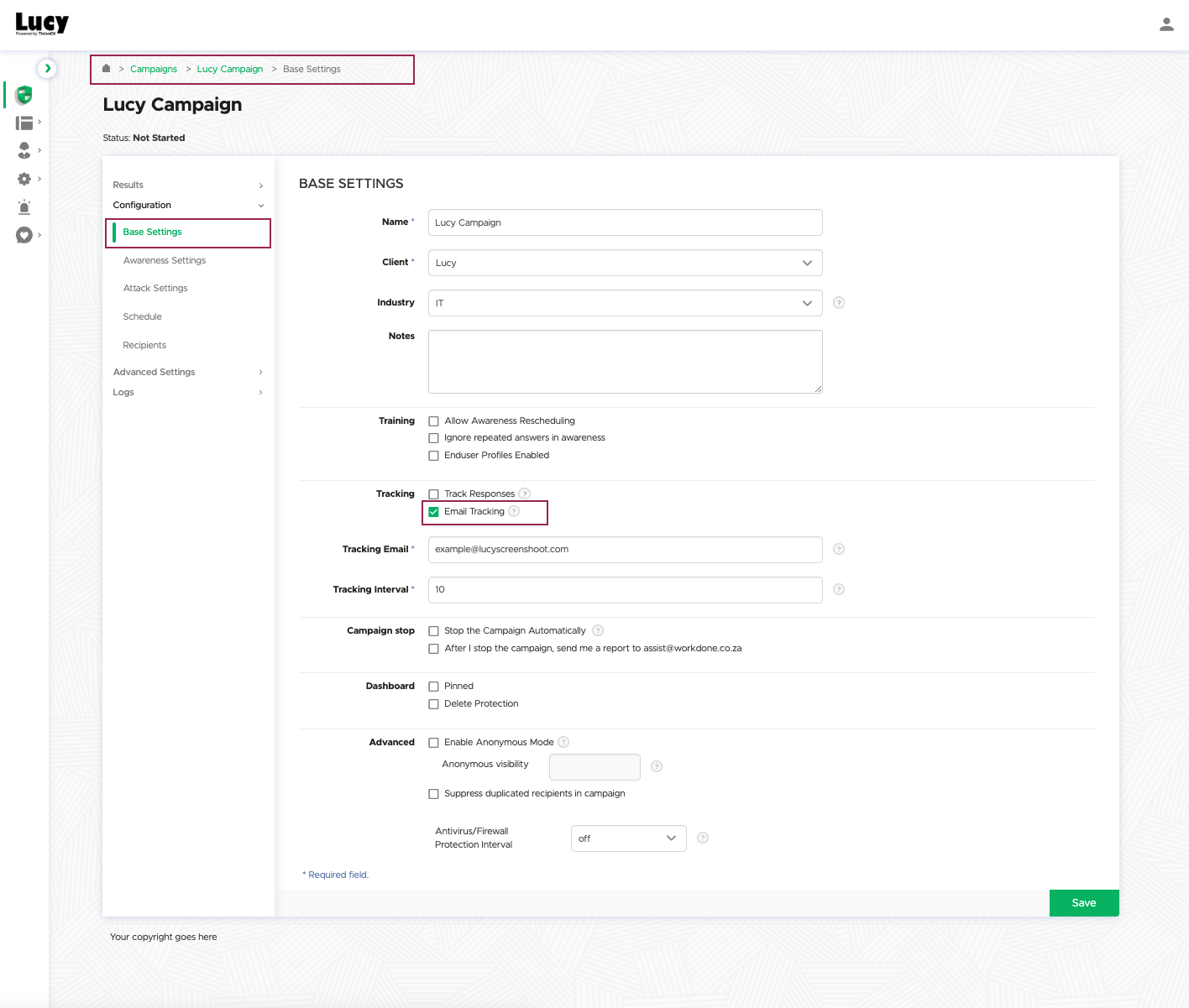Expand submenu arrow beside users icon
The image size is (1189, 1008).
(x=39, y=150)
